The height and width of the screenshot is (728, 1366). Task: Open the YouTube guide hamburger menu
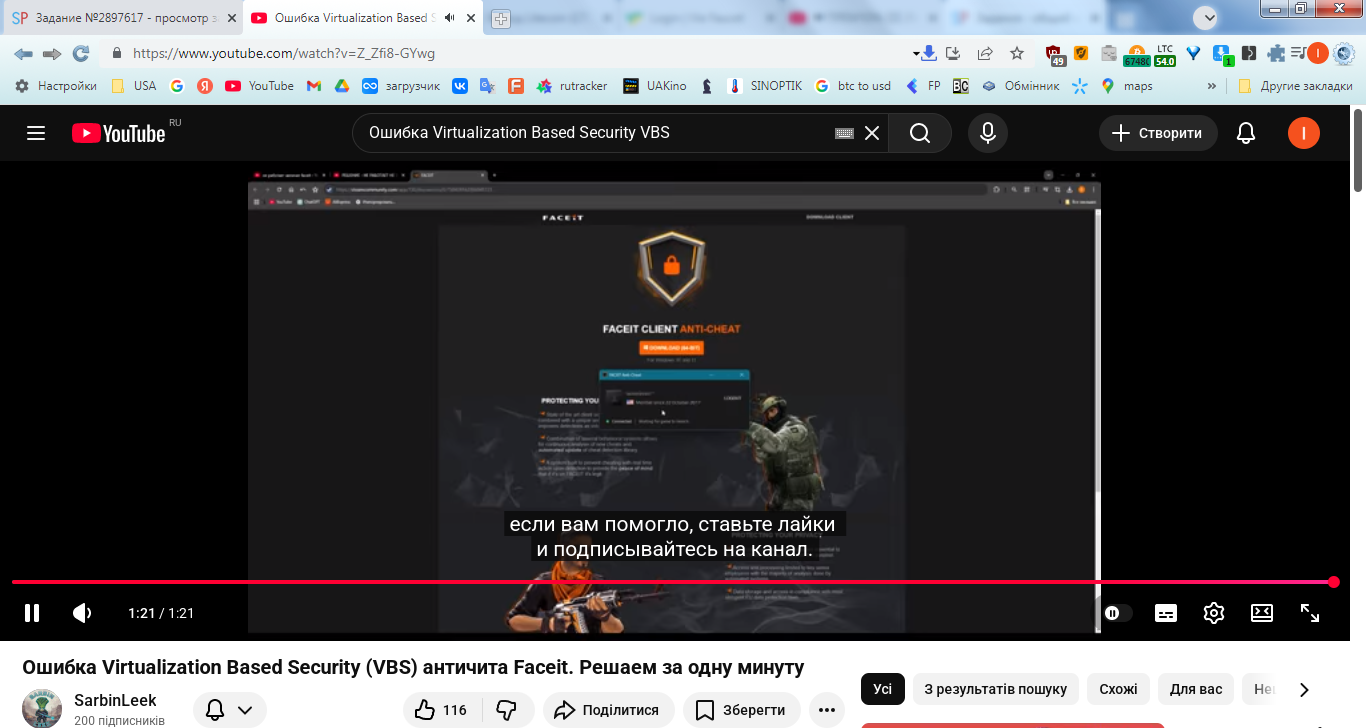[x=36, y=133]
